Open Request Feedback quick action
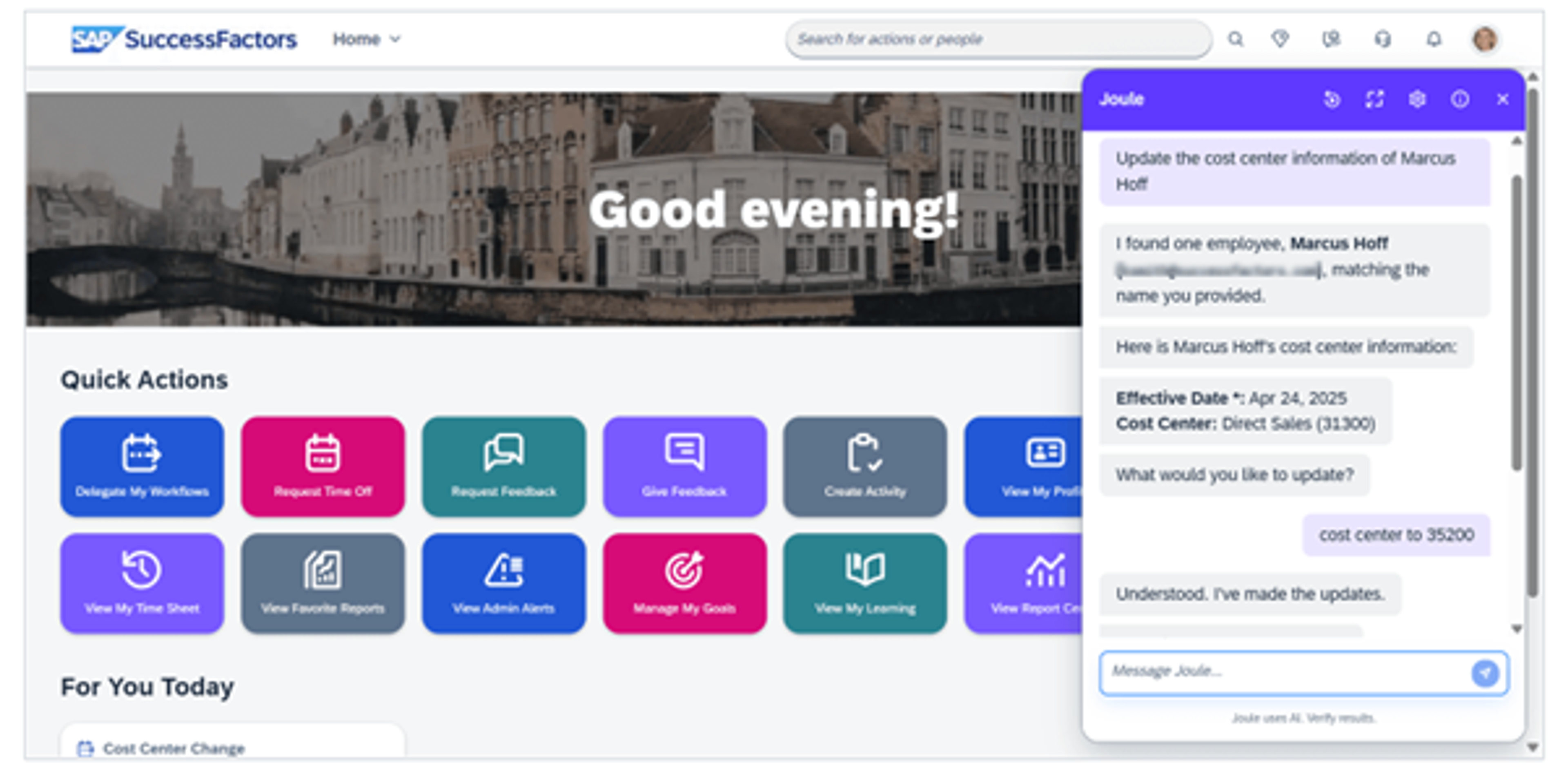Image resolution: width=1568 pixels, height=770 pixels. click(503, 467)
